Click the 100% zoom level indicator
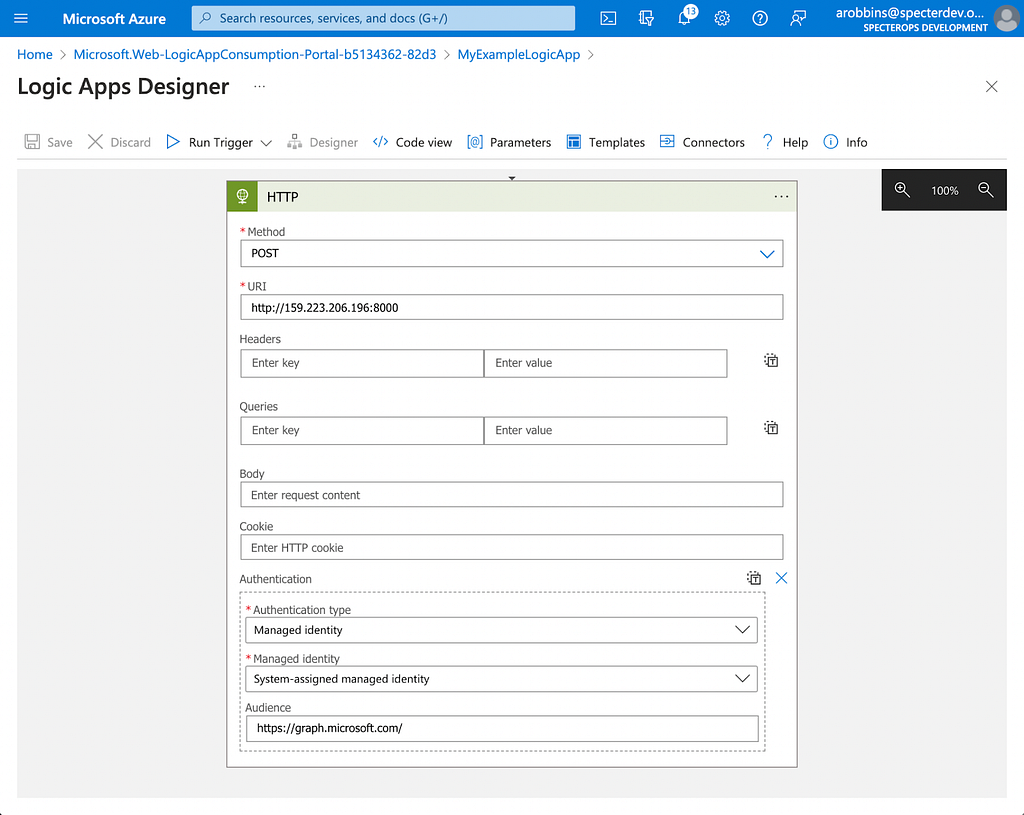1024x815 pixels. tap(944, 191)
